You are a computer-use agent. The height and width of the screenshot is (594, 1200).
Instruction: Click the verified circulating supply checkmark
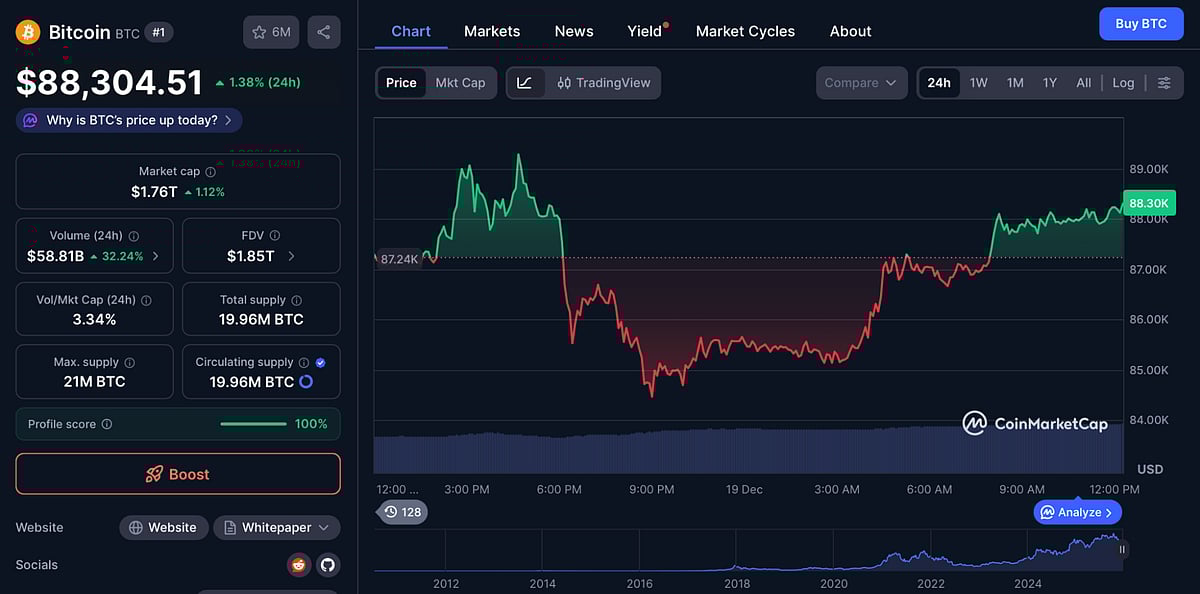pyautogui.click(x=319, y=362)
